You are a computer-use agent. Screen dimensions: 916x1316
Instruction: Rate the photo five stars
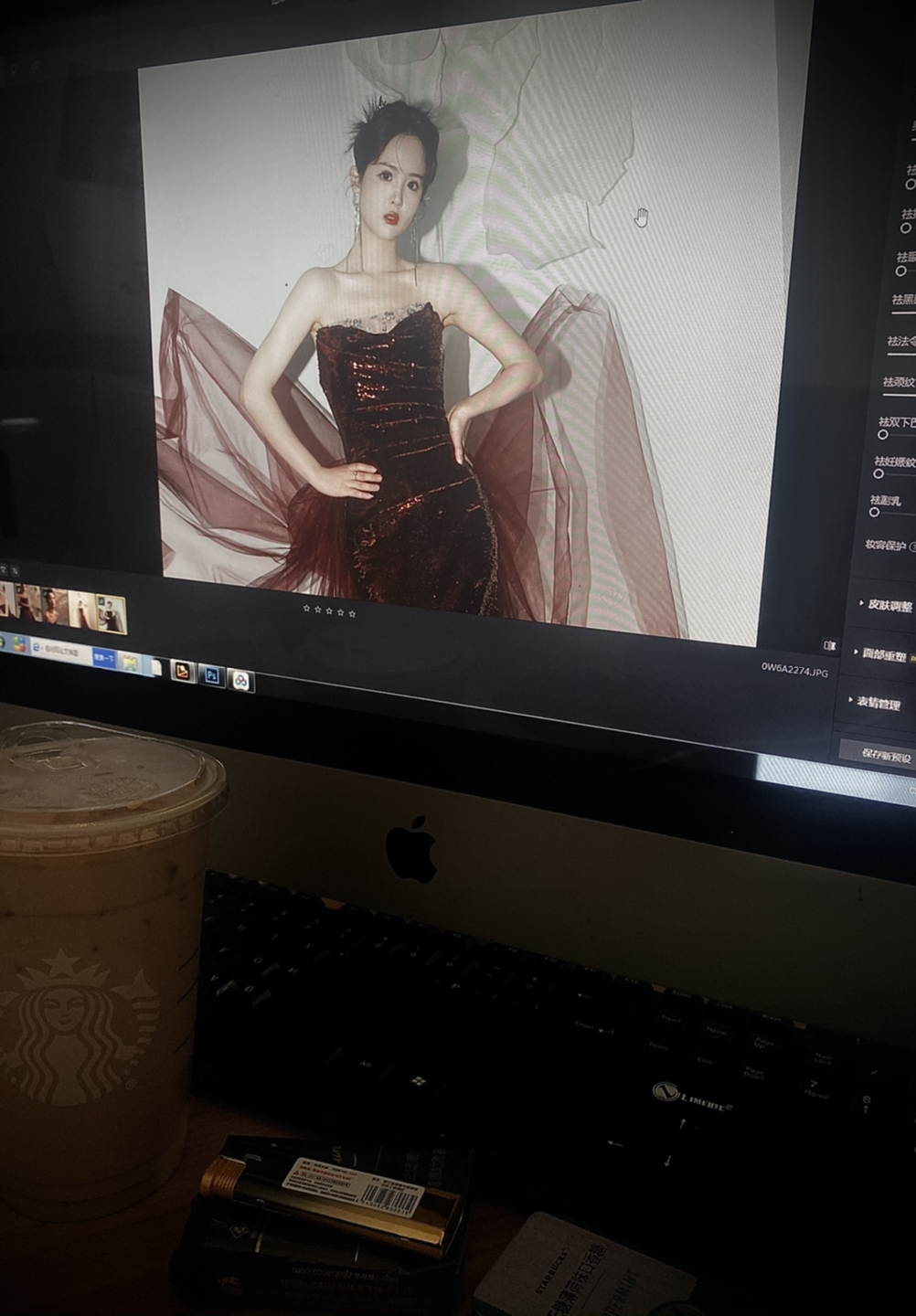point(352,612)
